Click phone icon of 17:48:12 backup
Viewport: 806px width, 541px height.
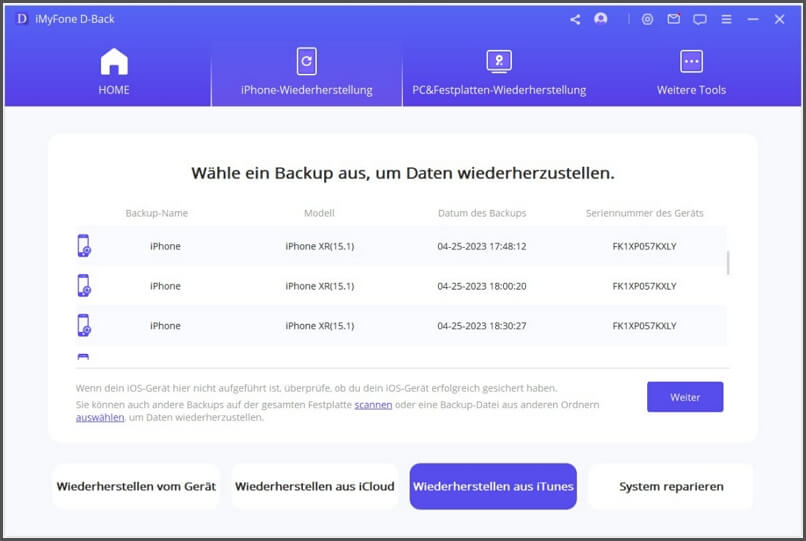coord(84,246)
